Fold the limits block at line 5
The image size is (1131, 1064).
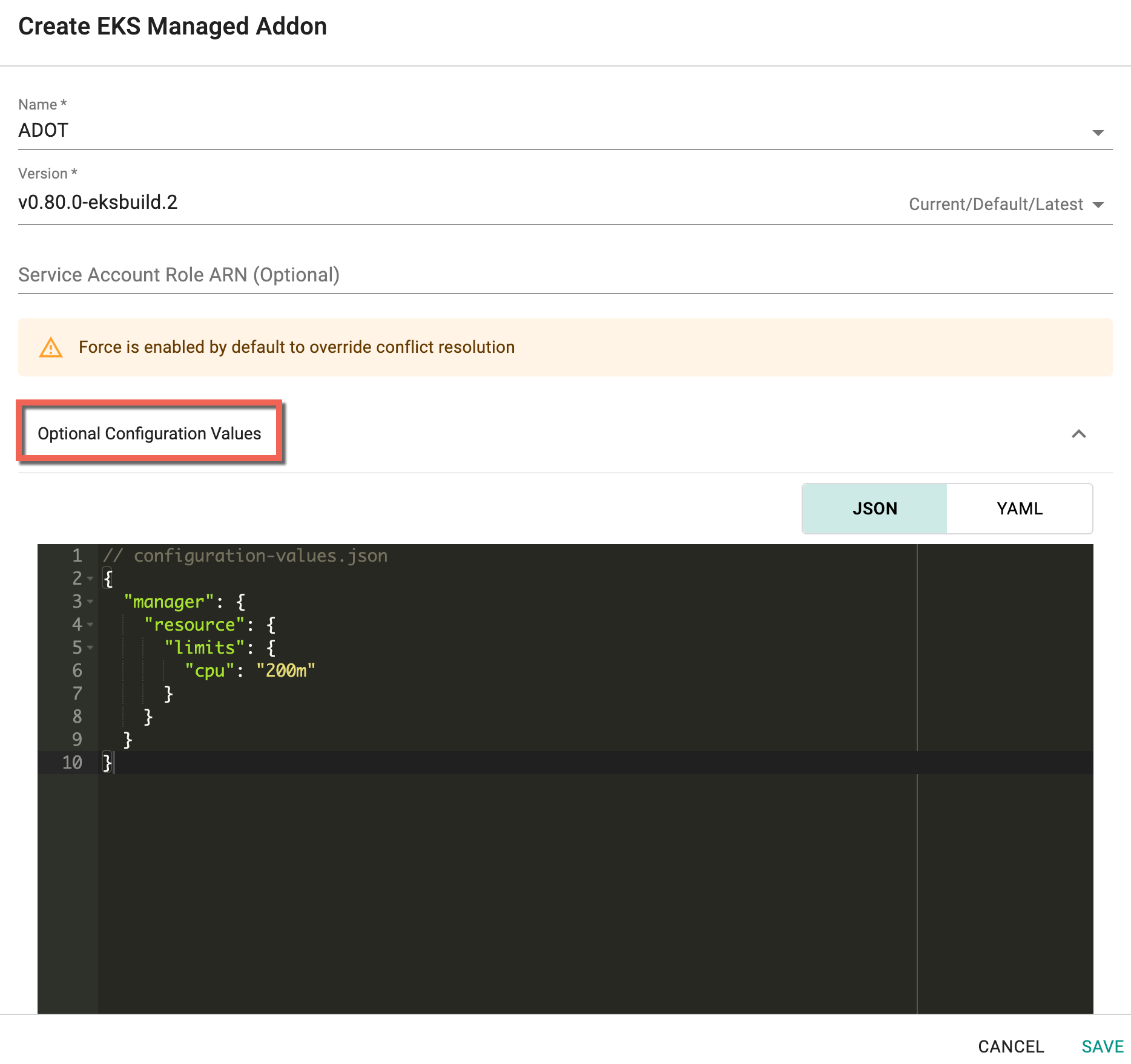[x=90, y=648]
